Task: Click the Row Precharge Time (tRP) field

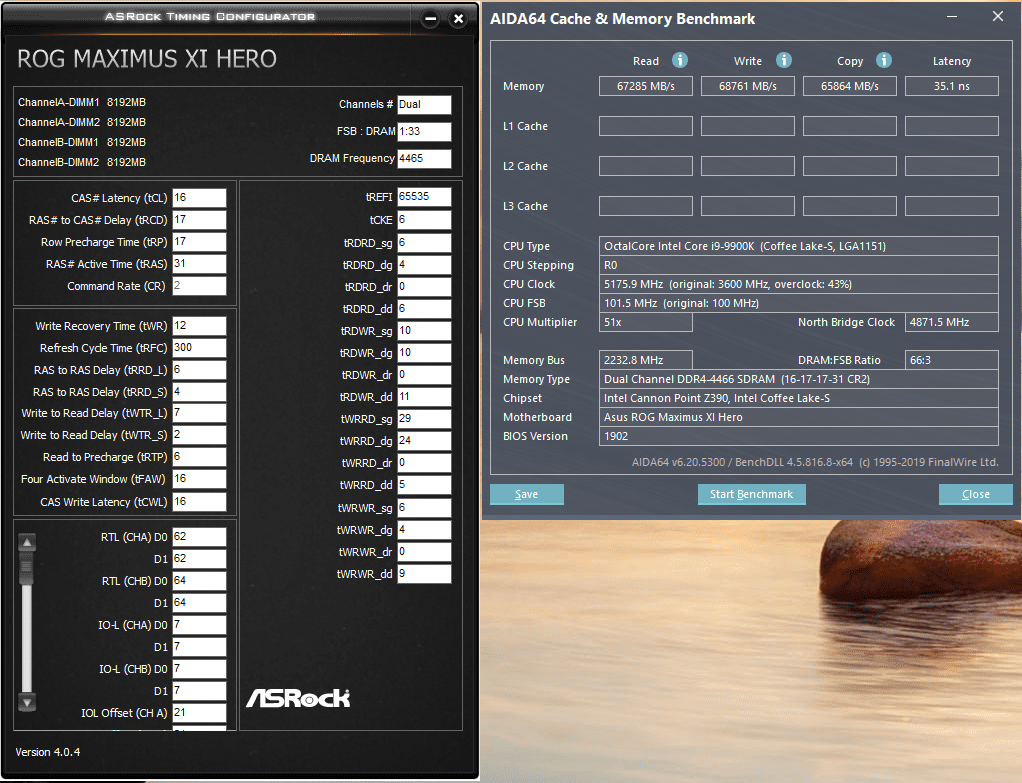Action: pos(199,242)
